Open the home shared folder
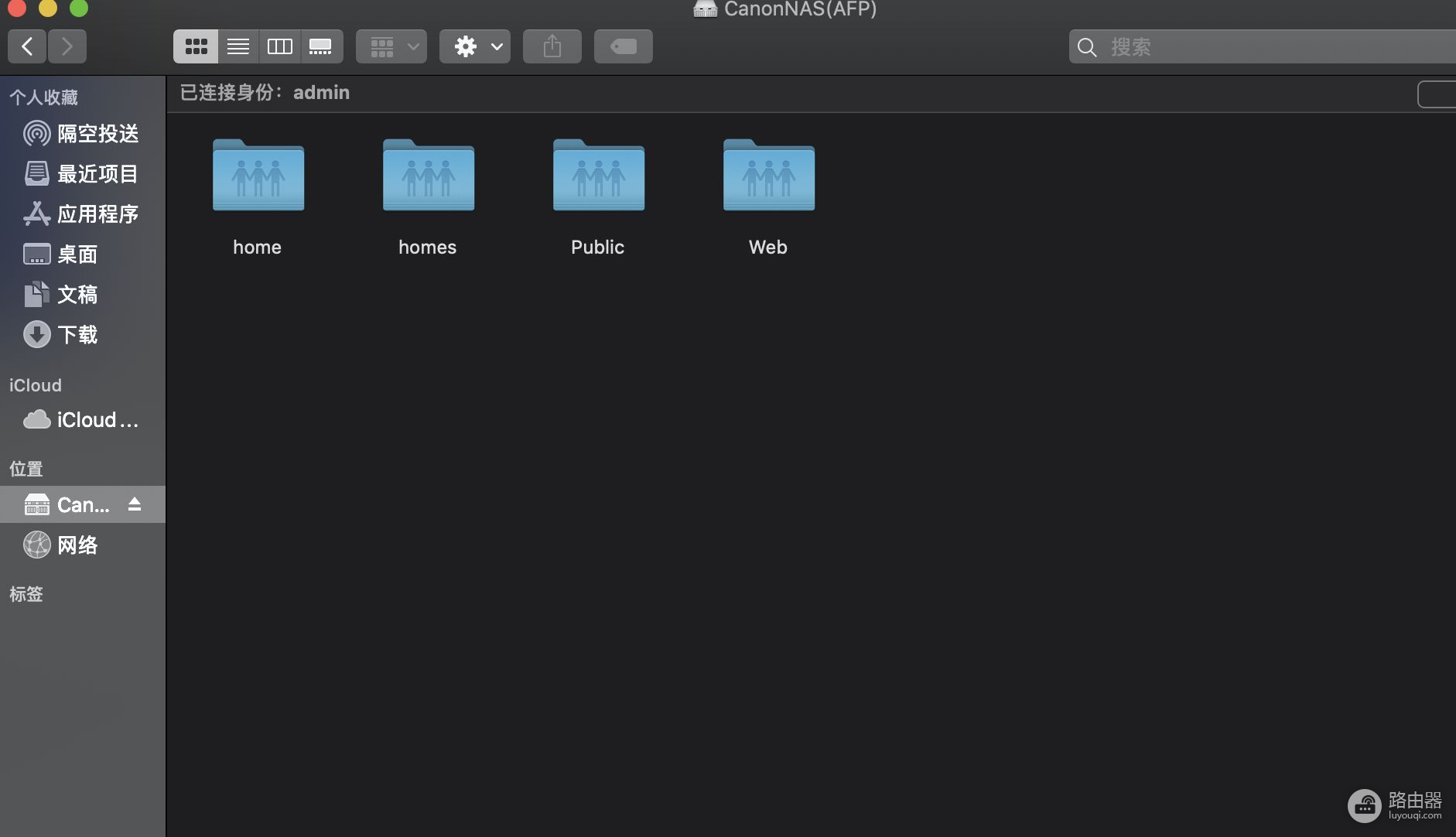 (x=258, y=175)
